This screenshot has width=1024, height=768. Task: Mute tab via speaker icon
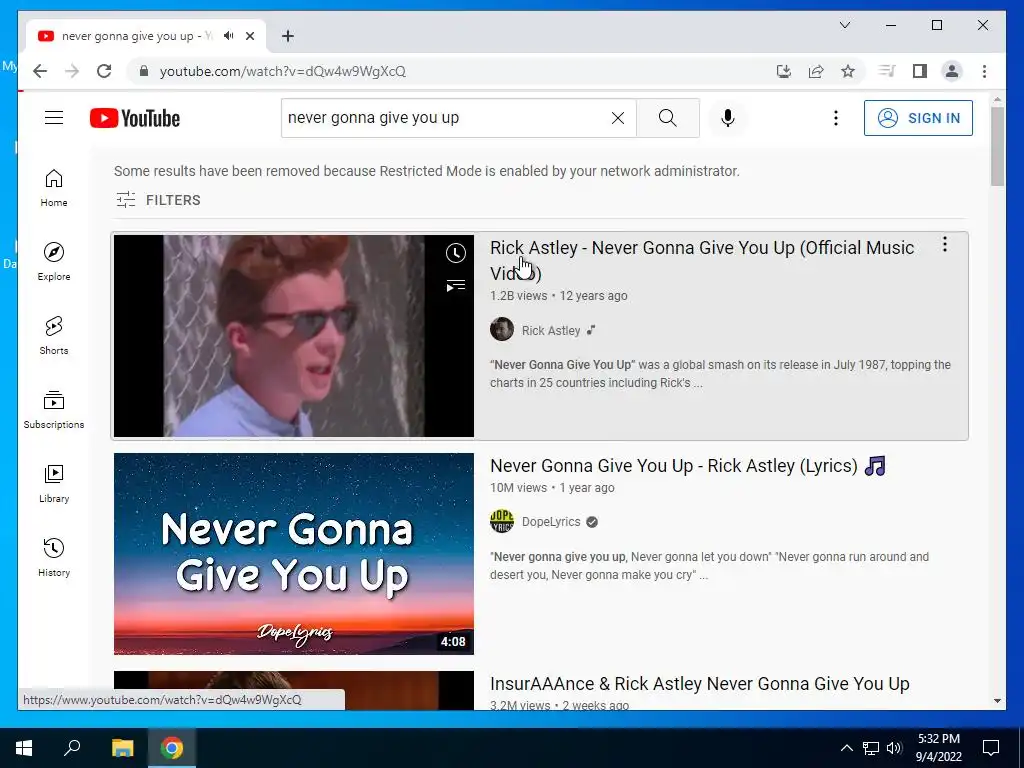pos(229,36)
